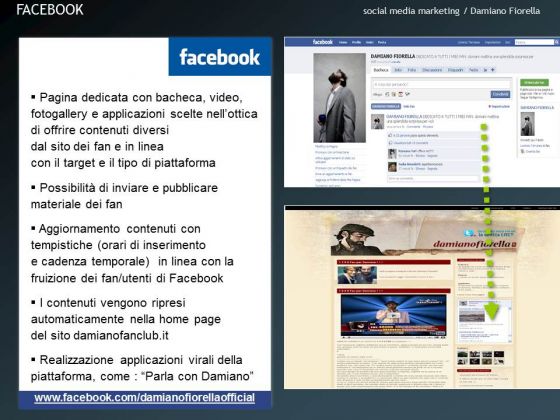This screenshot has width=560, height=420.
Task: Click the second commenter's avatar
Action: pos(392,167)
